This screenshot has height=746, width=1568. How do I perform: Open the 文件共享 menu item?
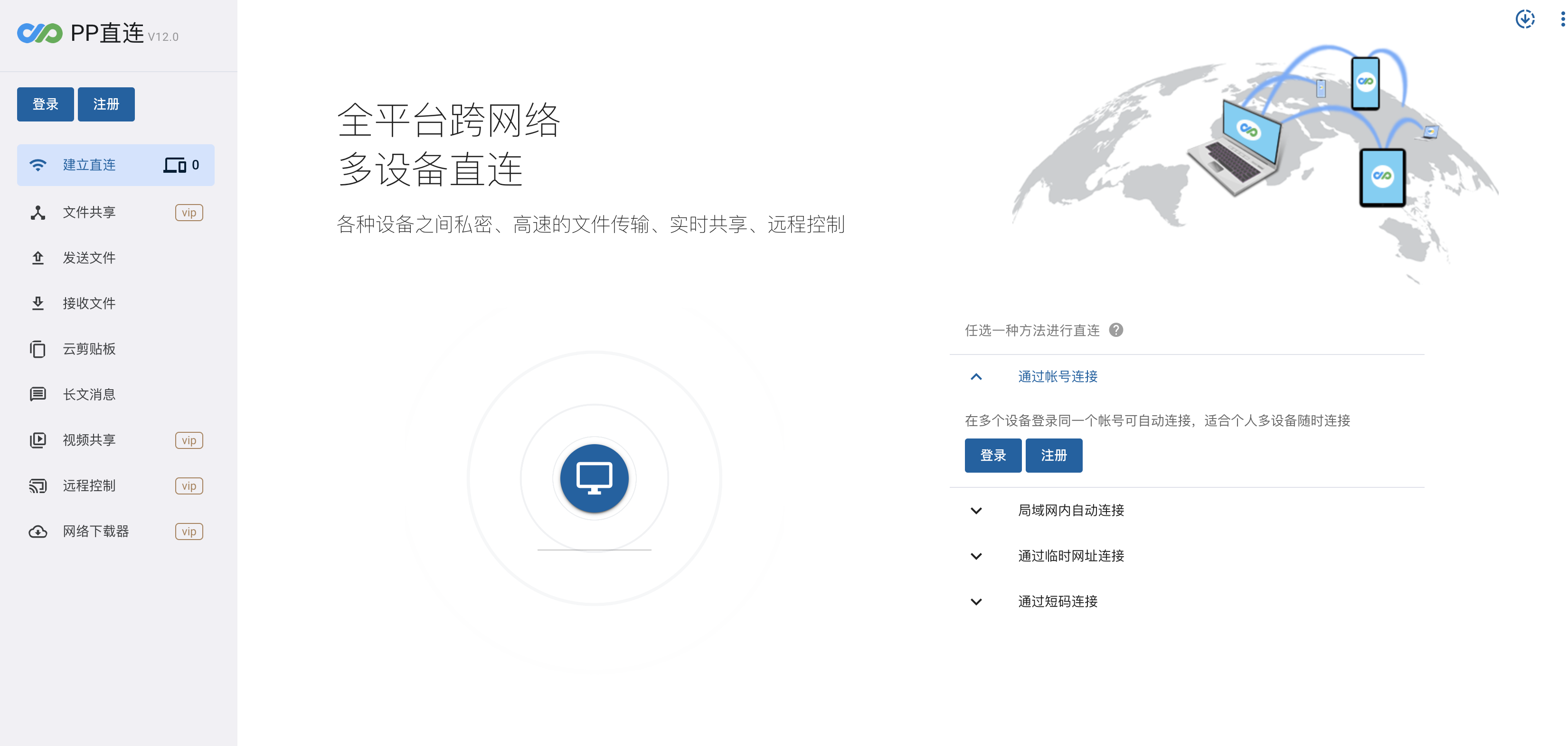tap(116, 212)
